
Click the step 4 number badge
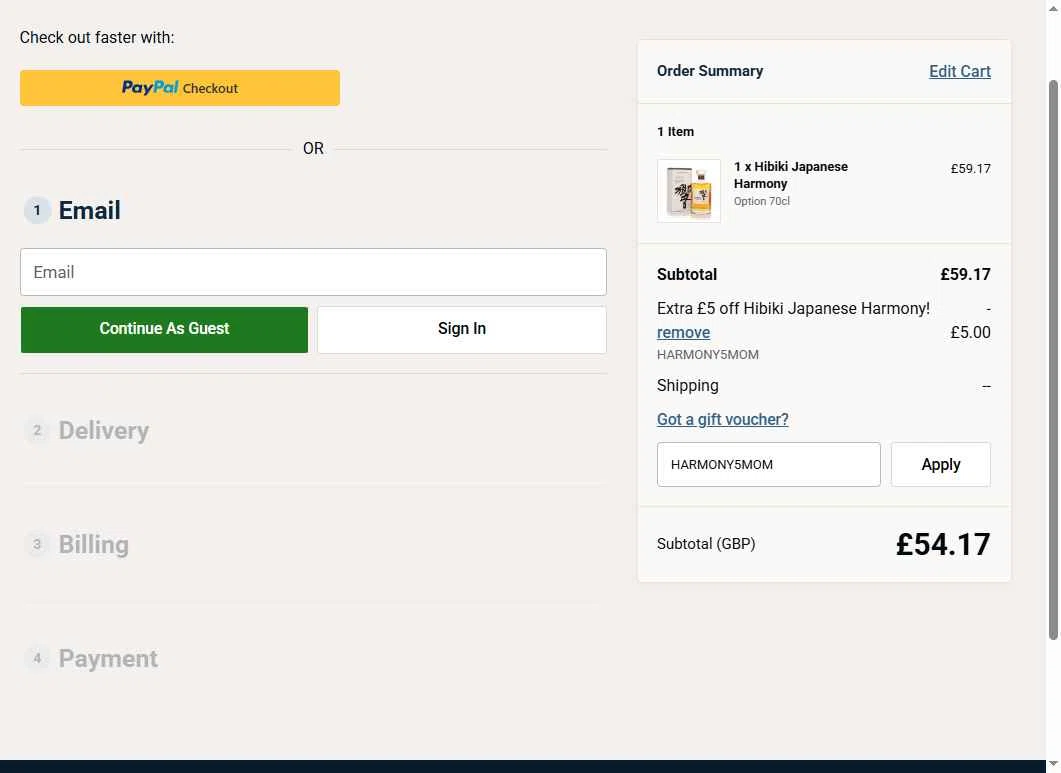point(37,658)
